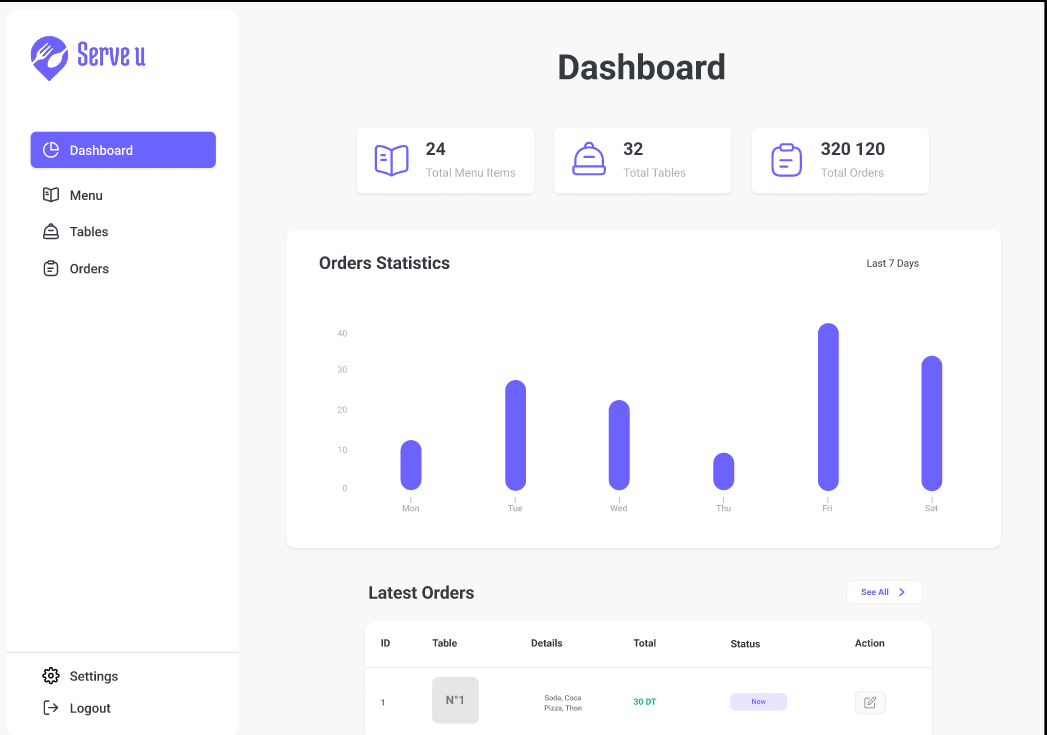Click the Dashboard pie chart icon
This screenshot has height=735, width=1047.
click(x=51, y=150)
